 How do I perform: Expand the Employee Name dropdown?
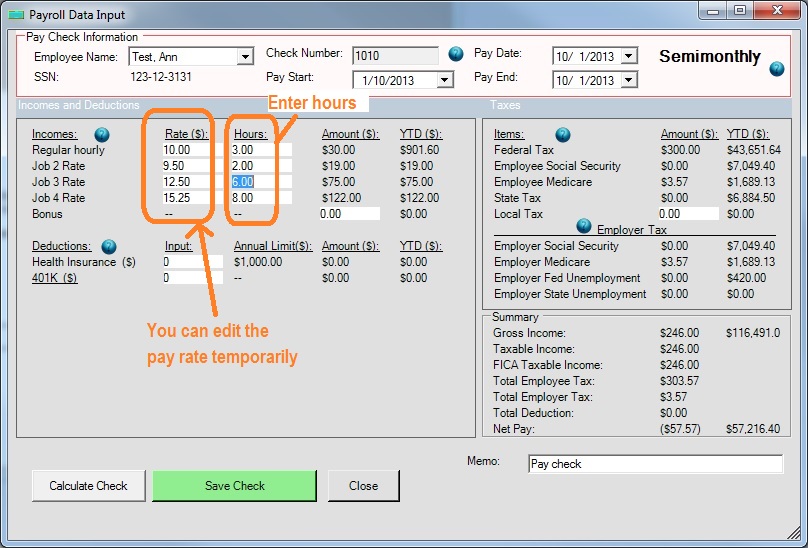click(245, 58)
